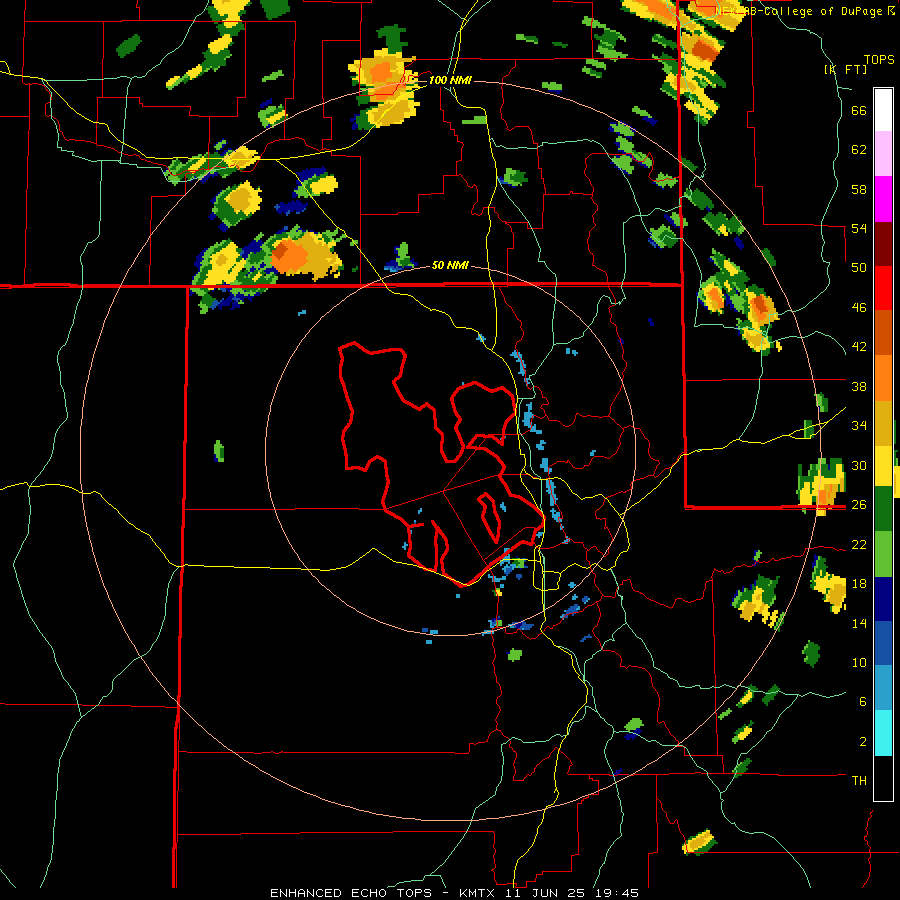Click the white 66 kft legend swatch
Viewport: 900px width, 900px height.
click(x=883, y=110)
